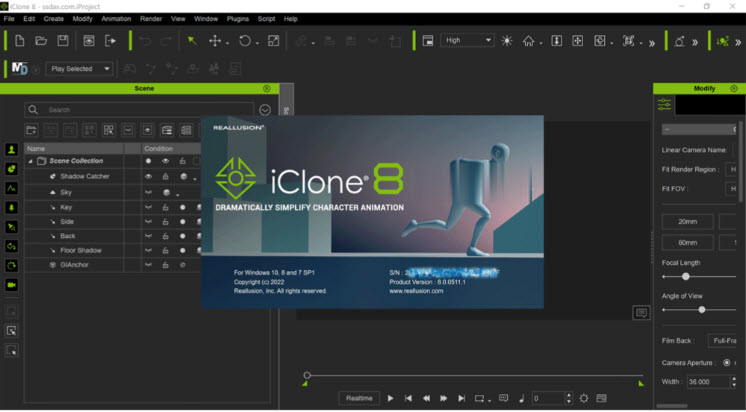Collapse the Scene Collection tree node

point(30,161)
